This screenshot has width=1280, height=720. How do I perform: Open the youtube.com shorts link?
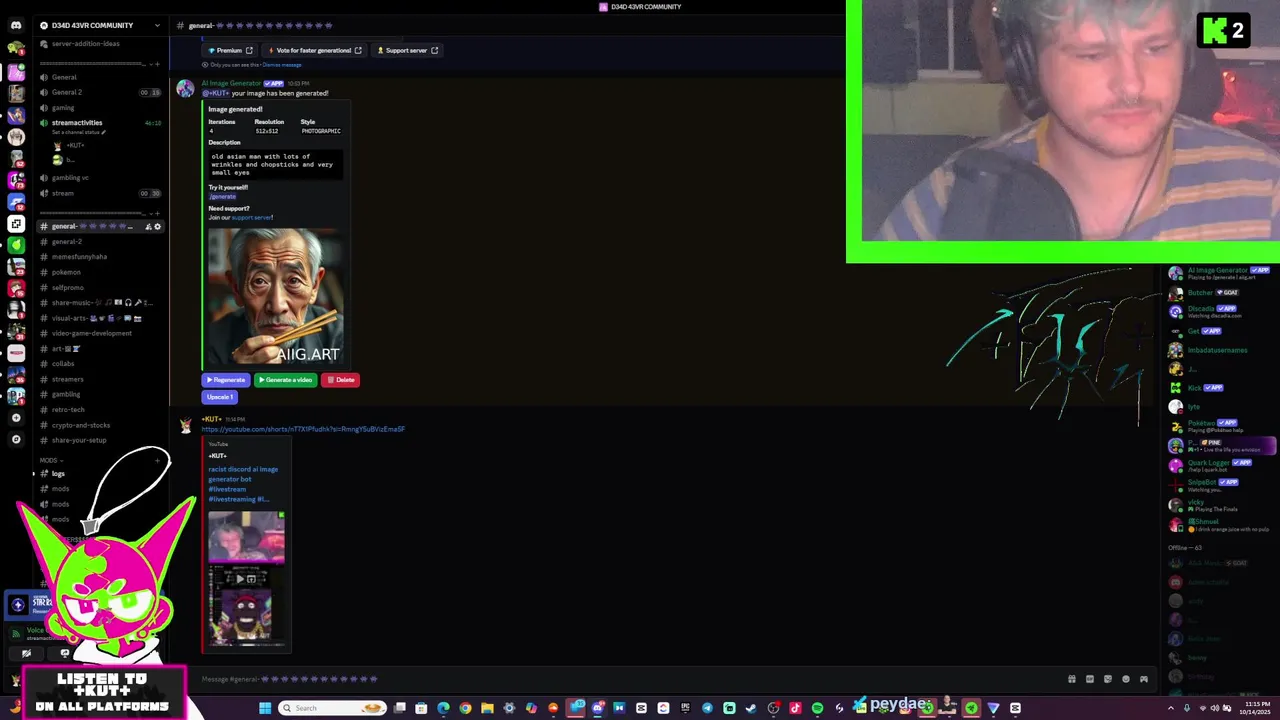click(303, 429)
